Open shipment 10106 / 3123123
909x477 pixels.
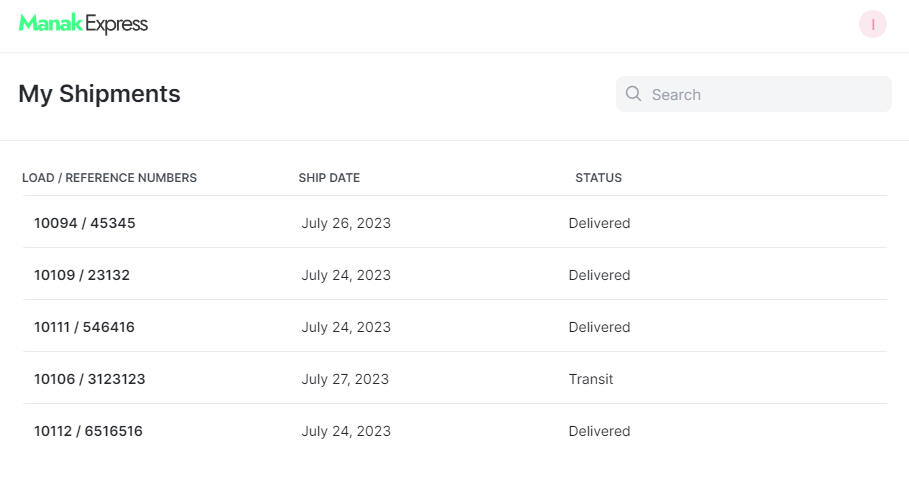pos(90,379)
